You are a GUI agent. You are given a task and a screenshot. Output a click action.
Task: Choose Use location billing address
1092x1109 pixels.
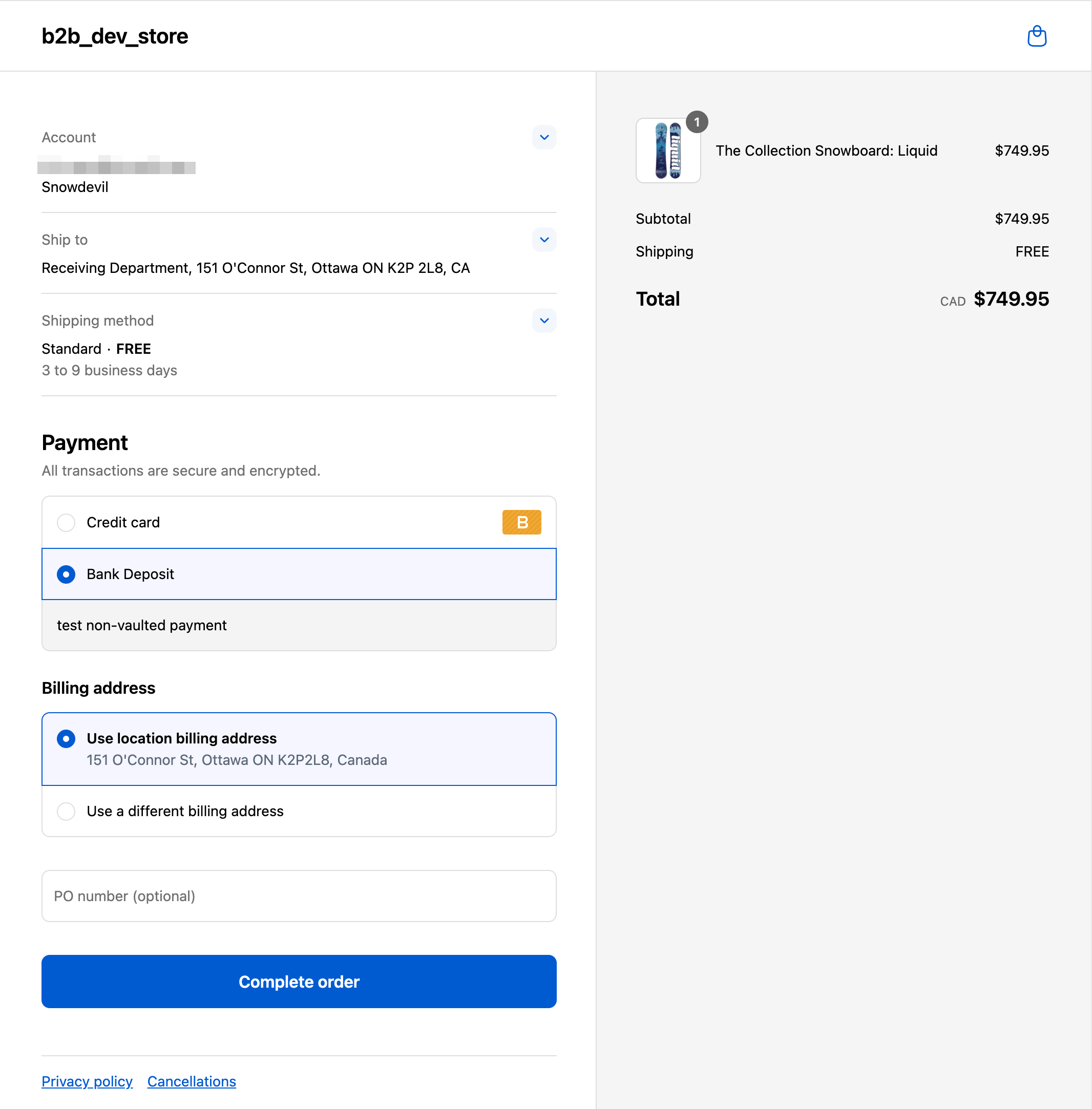299,749
